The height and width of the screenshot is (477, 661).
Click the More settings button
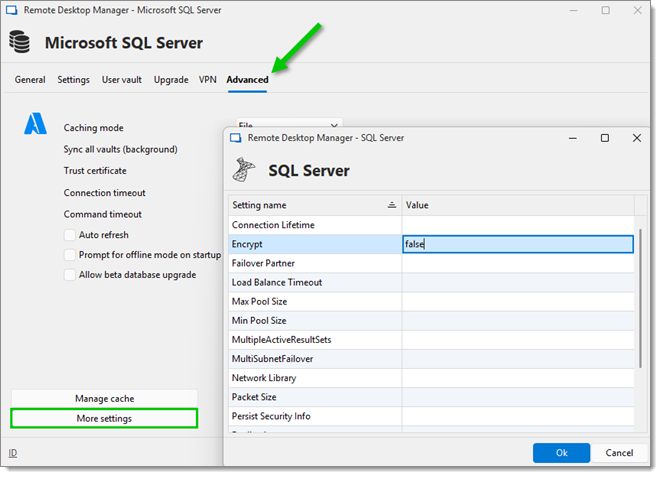104,418
